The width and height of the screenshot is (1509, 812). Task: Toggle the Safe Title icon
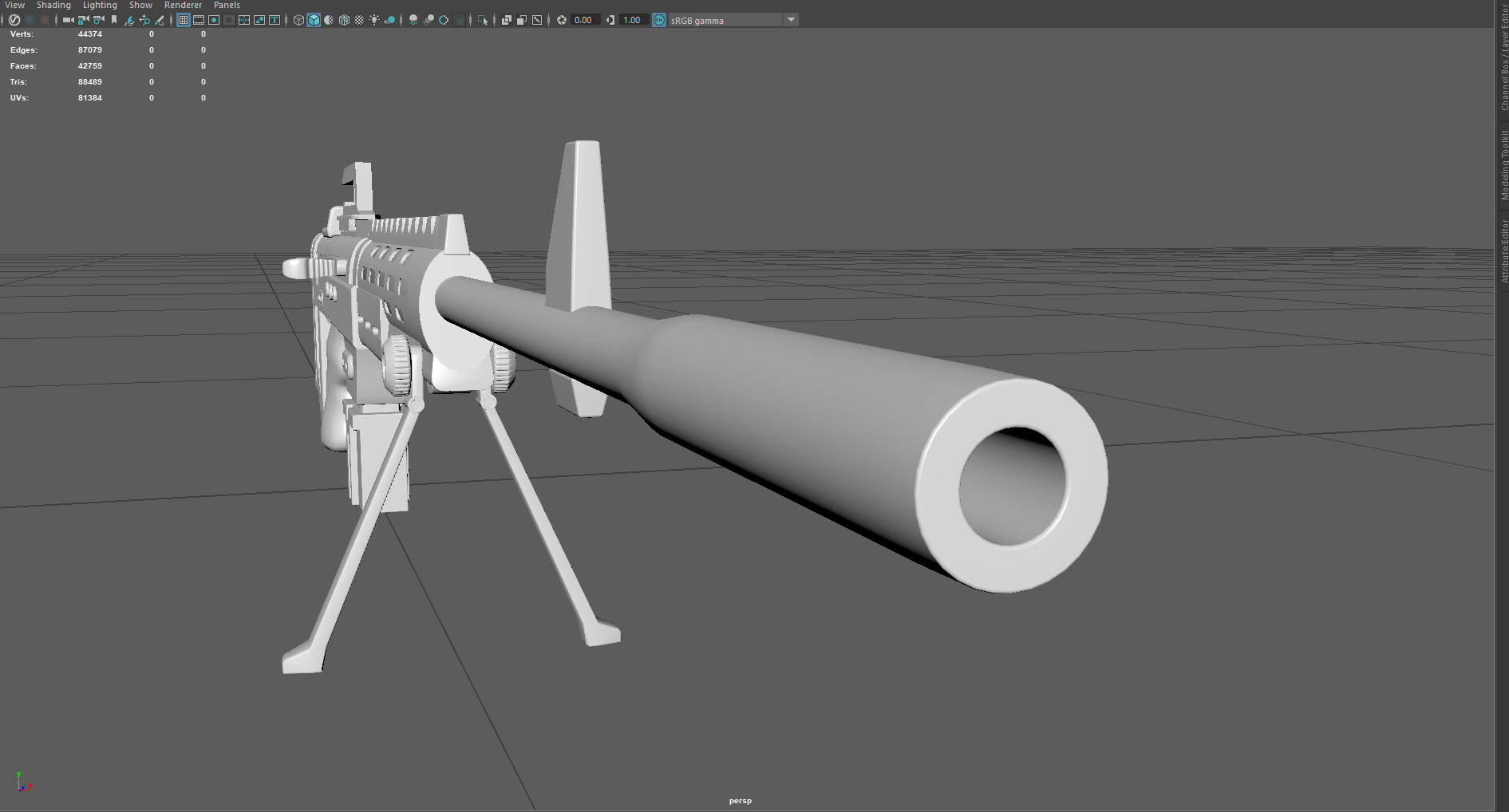click(275, 20)
